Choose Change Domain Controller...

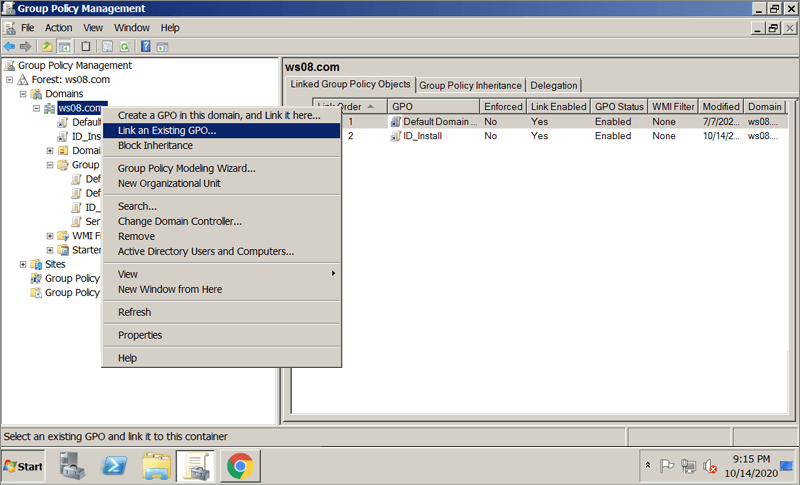[x=221, y=221]
